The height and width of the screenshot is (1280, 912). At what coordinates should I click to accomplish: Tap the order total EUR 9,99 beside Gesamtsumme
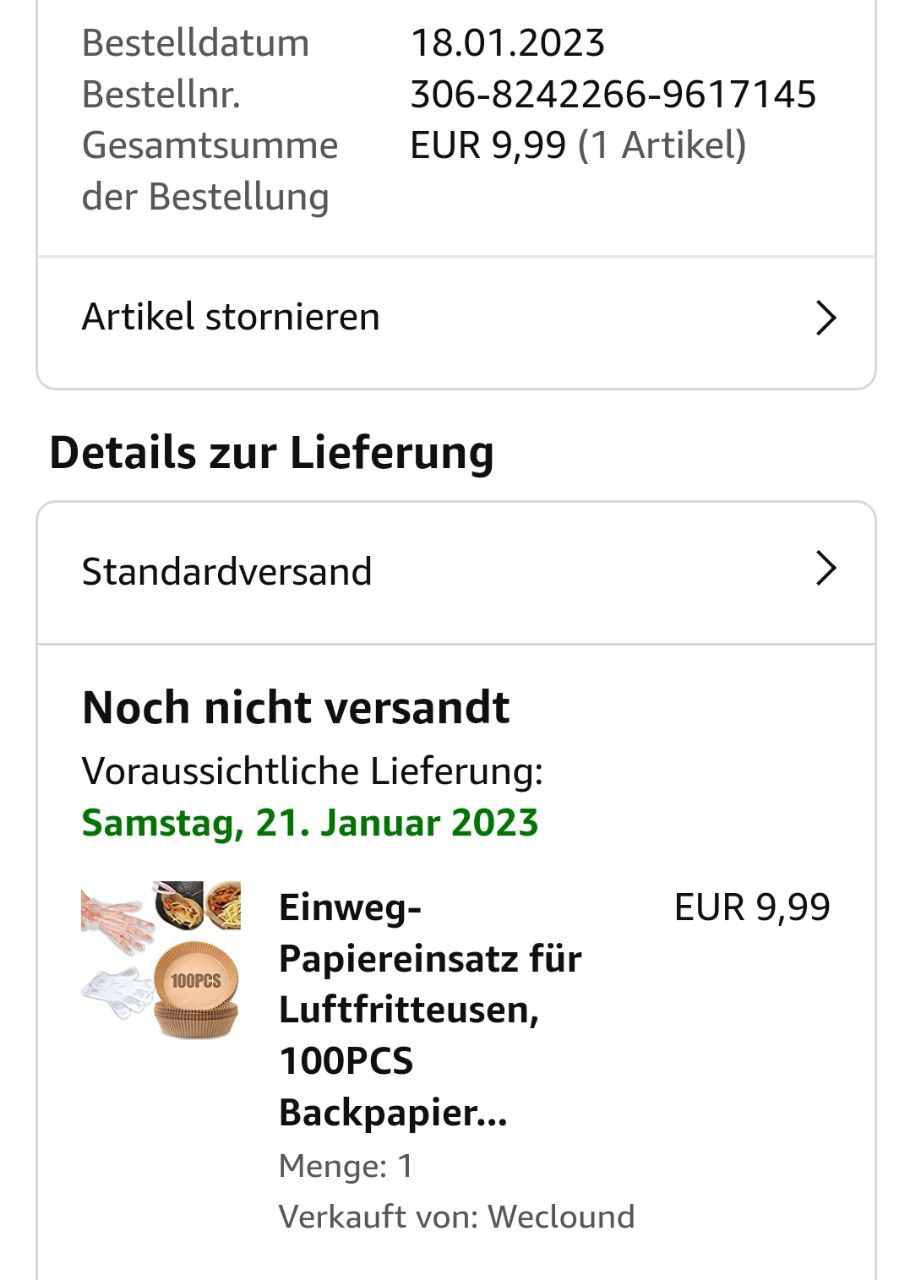pos(490,146)
